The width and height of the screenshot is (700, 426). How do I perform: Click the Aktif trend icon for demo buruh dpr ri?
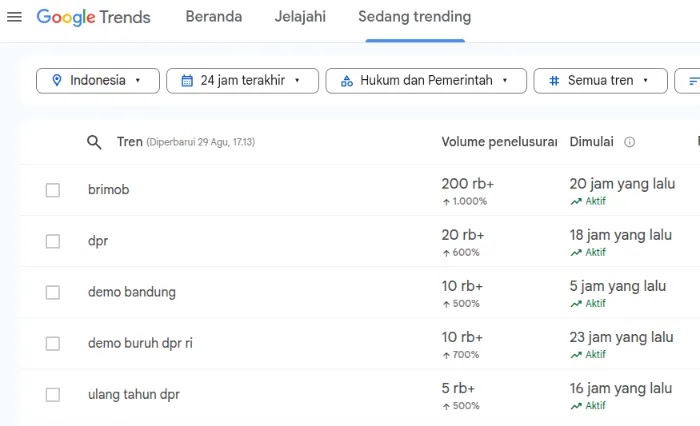point(576,355)
